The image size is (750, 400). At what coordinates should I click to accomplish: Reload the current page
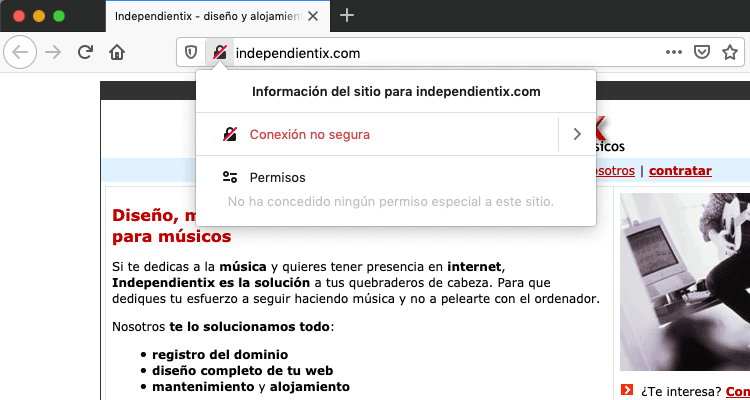pyautogui.click(x=85, y=52)
